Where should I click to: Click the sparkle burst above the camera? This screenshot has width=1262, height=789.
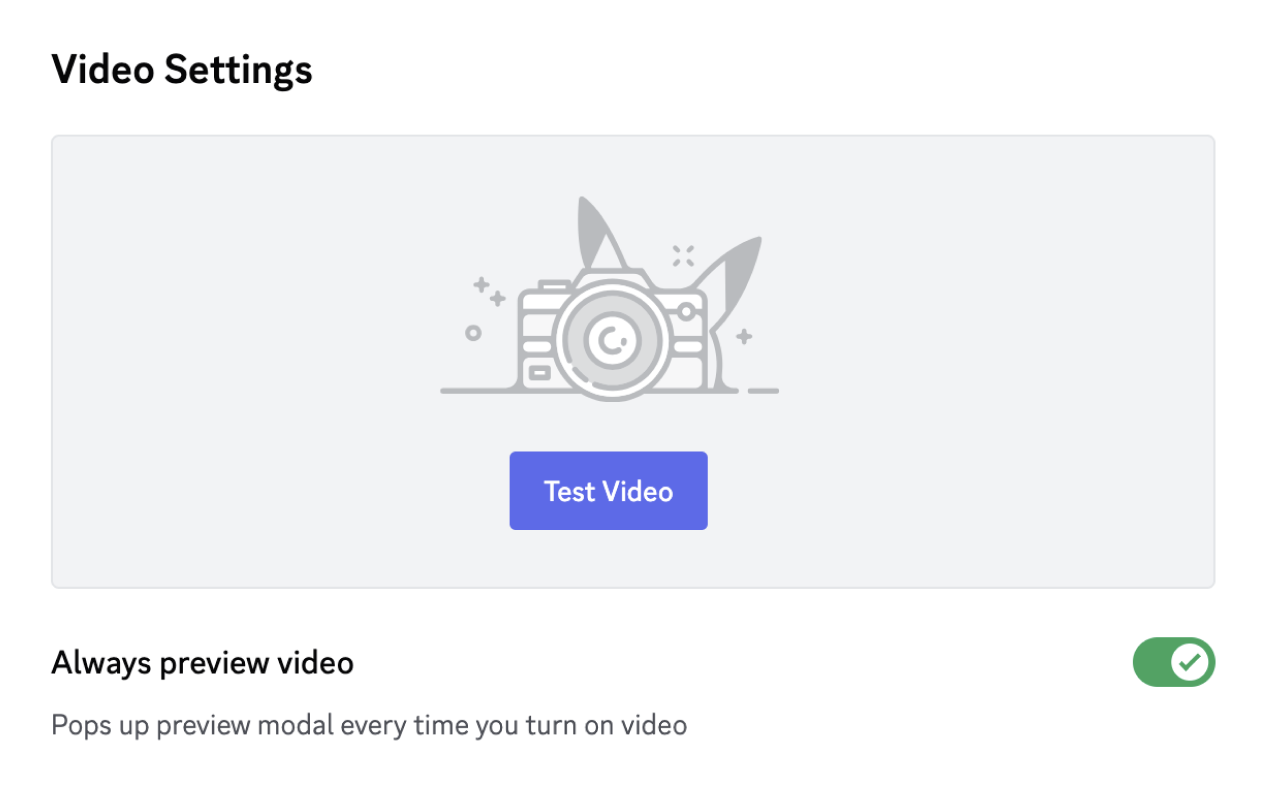[683, 255]
